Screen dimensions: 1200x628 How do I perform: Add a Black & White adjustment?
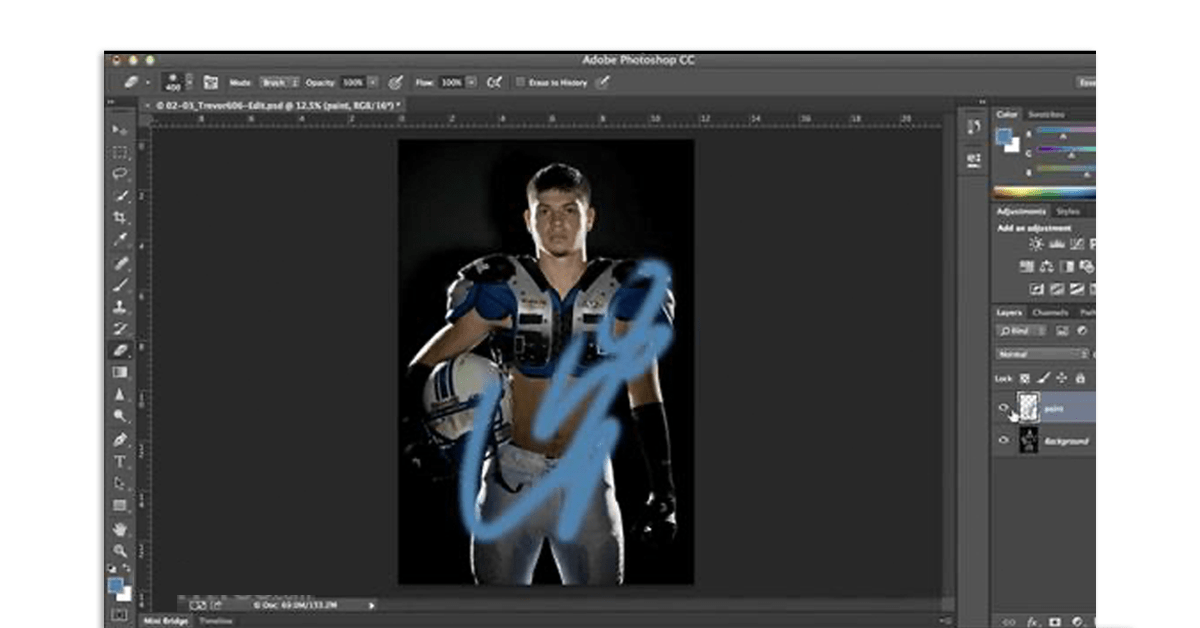point(1066,267)
